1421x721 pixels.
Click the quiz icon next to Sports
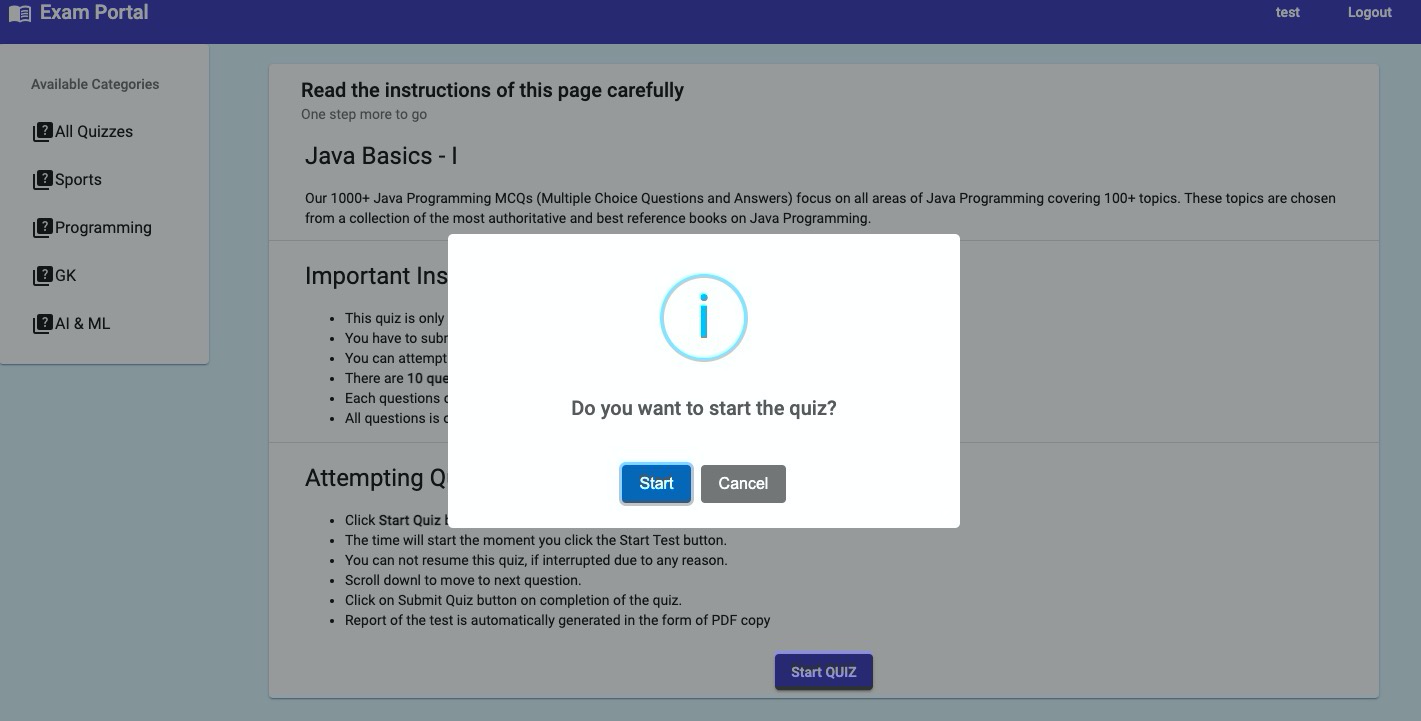(41, 178)
